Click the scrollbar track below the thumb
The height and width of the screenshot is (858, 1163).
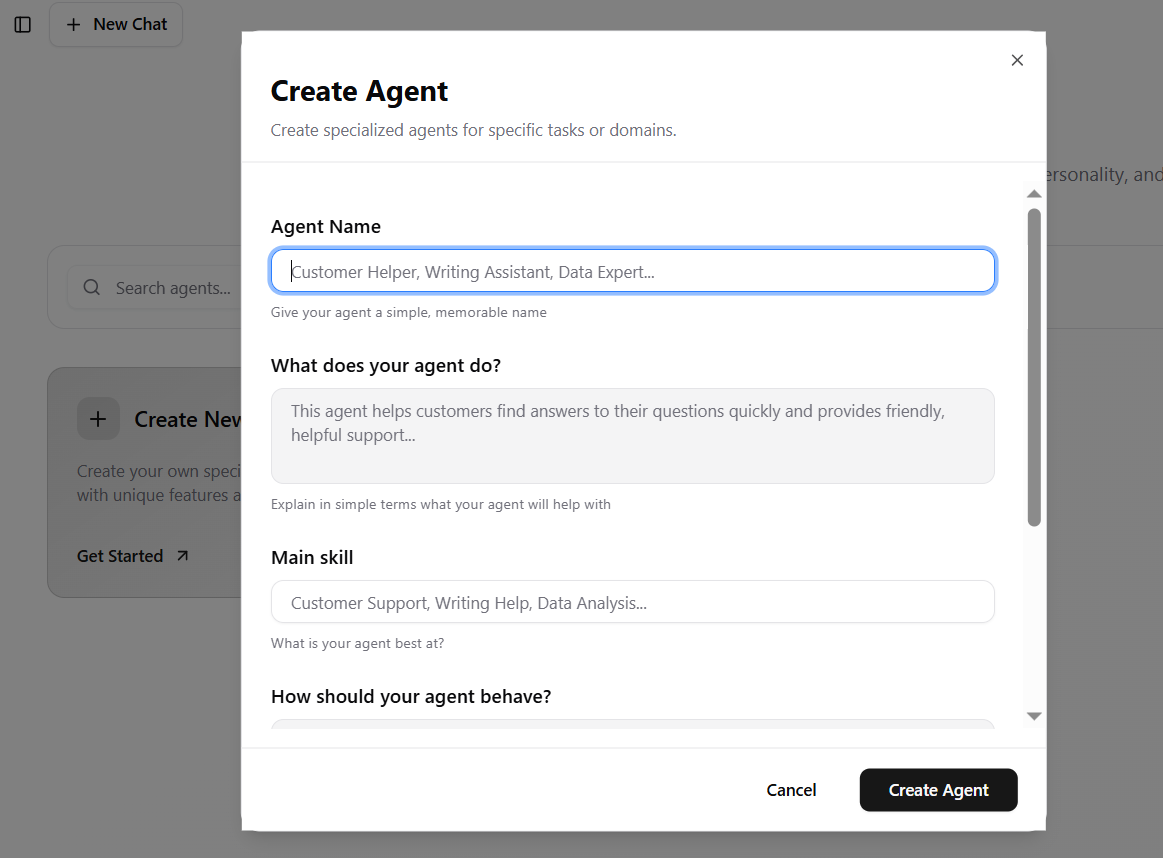pos(1034,620)
